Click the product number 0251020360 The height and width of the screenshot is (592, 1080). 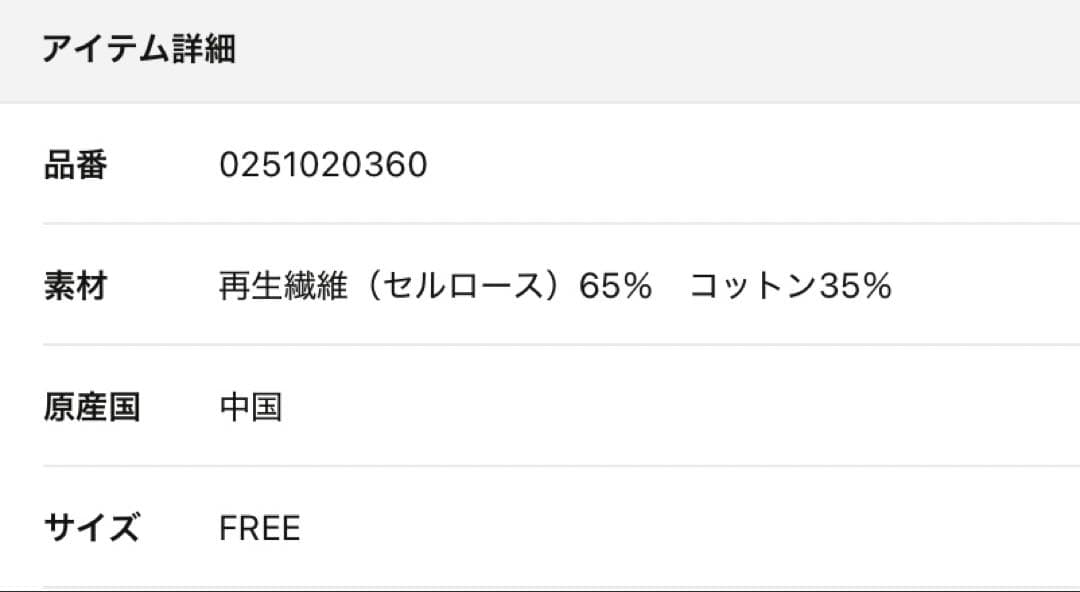pos(323,165)
